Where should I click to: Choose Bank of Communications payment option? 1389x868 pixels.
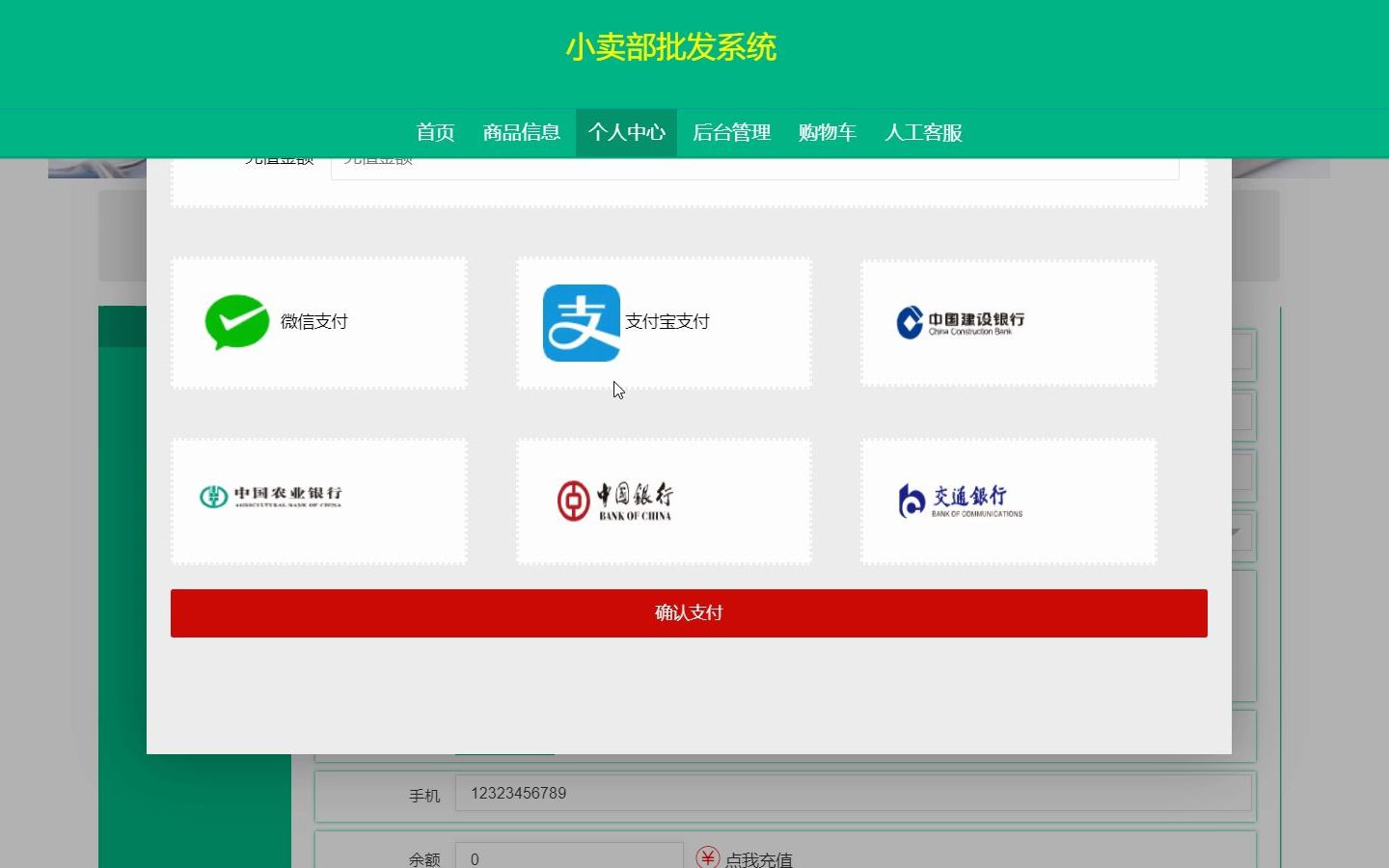pos(1009,502)
